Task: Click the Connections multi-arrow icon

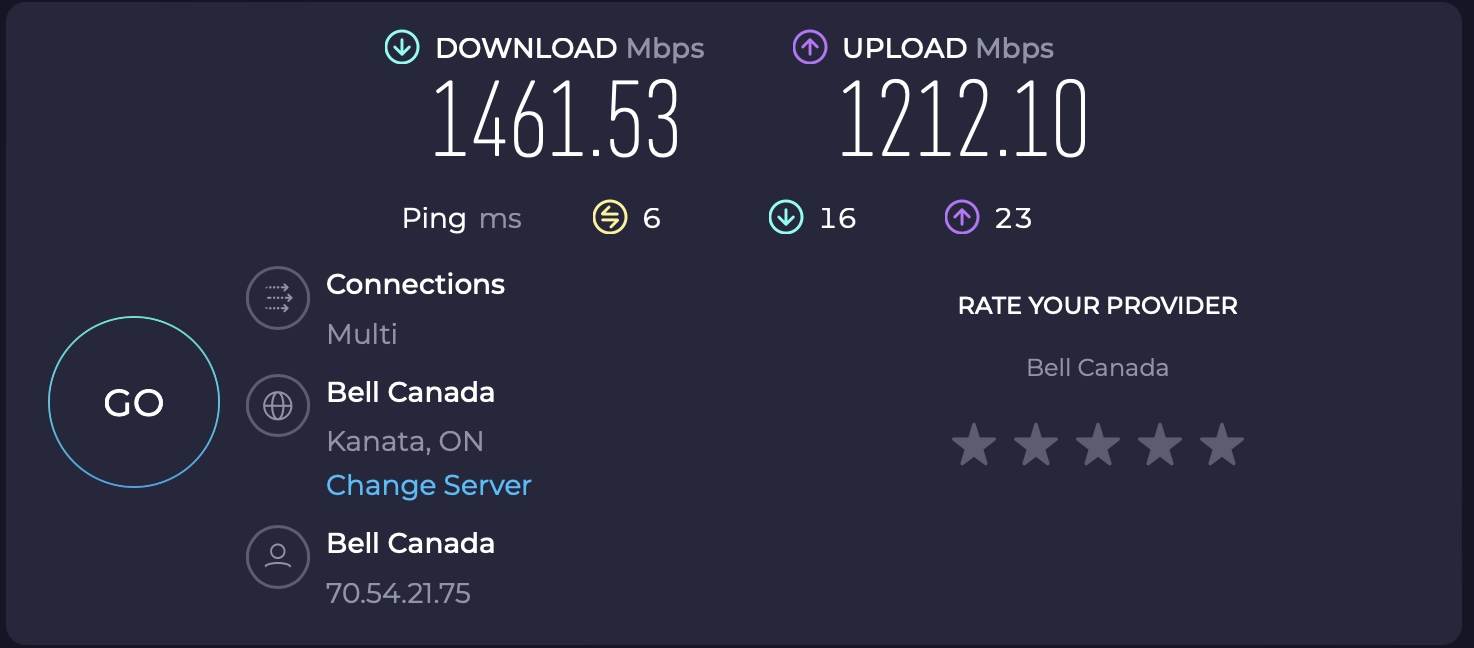Action: click(x=278, y=298)
